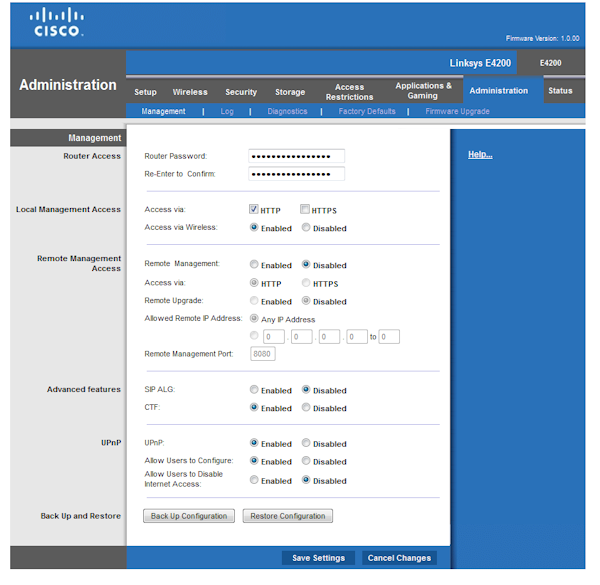This screenshot has width=600, height=585.
Task: Select the Firmware Upgrade sub-tab
Action: click(457, 111)
